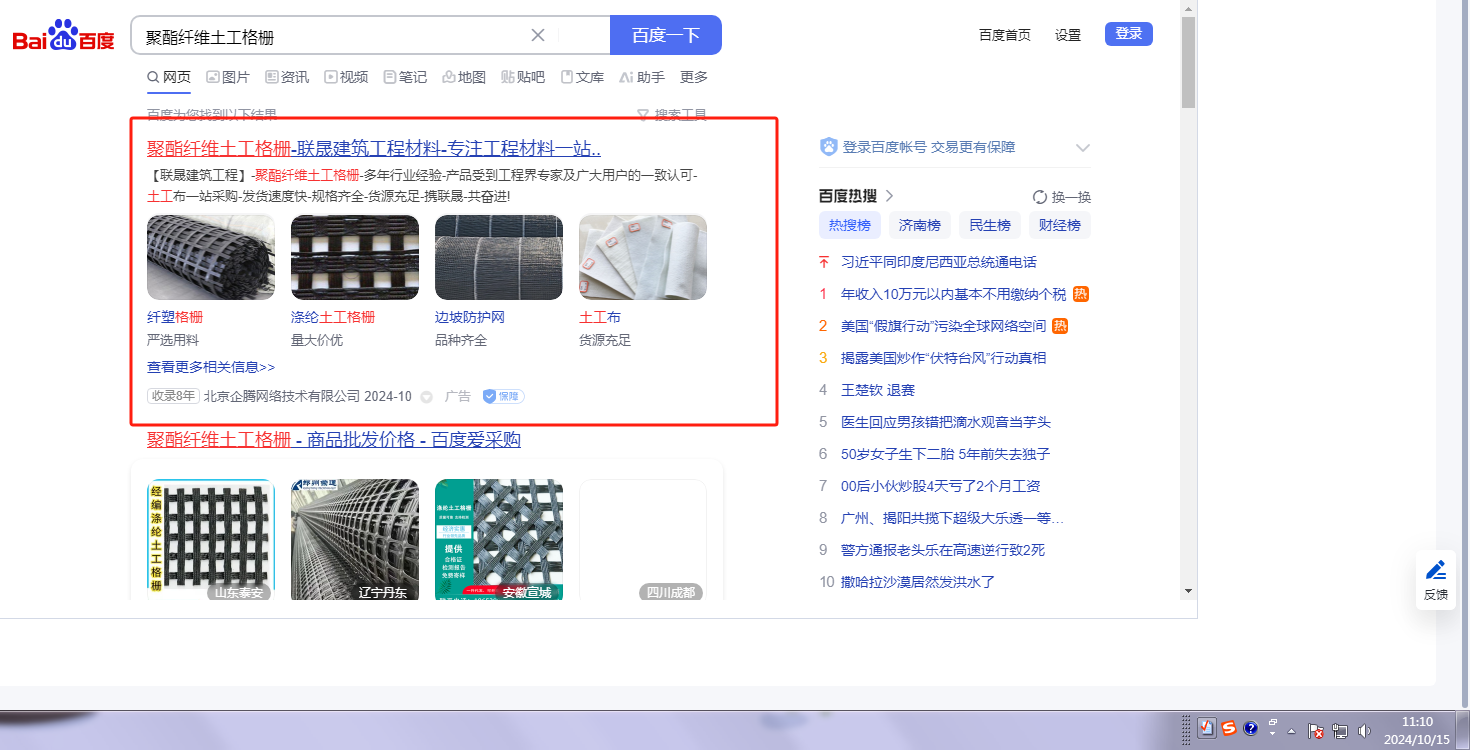Expand the ad info arrow beside 2024-10

pos(427,397)
